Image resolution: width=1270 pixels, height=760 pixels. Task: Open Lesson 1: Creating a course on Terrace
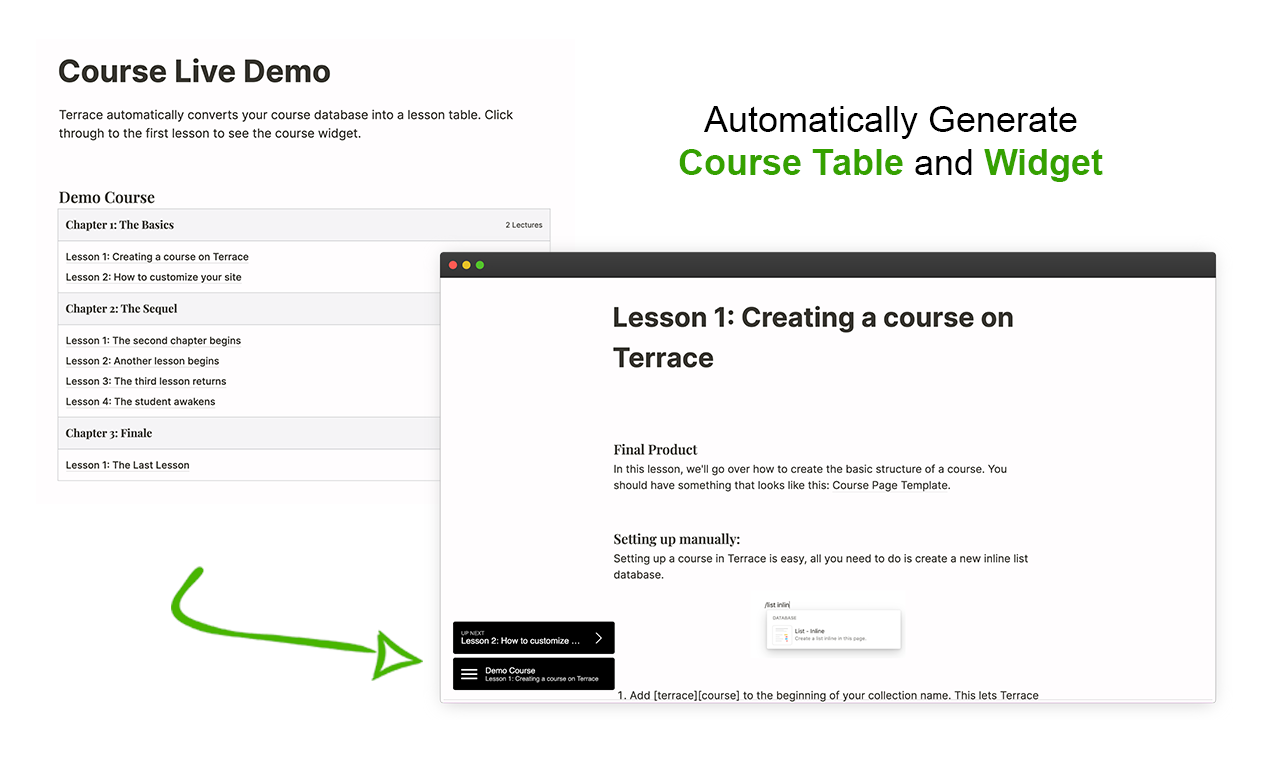tap(157, 257)
